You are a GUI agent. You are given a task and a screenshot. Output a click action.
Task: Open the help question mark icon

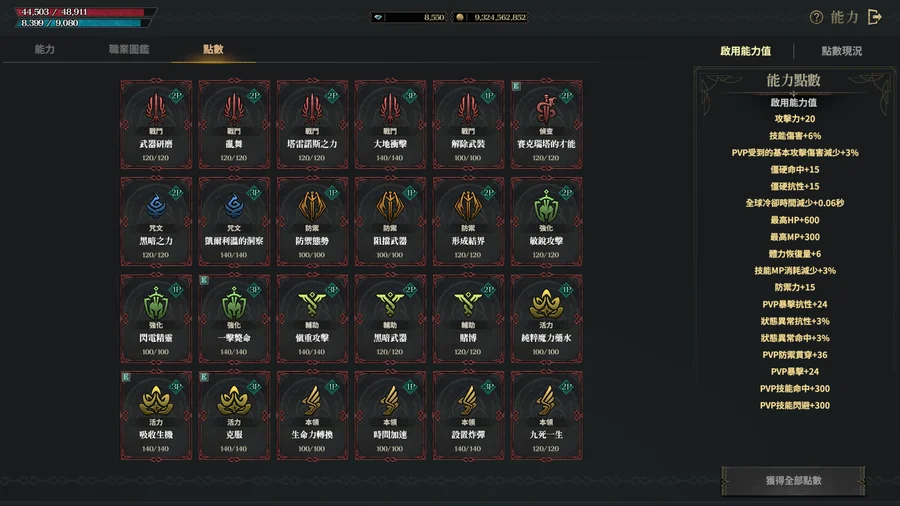click(816, 17)
